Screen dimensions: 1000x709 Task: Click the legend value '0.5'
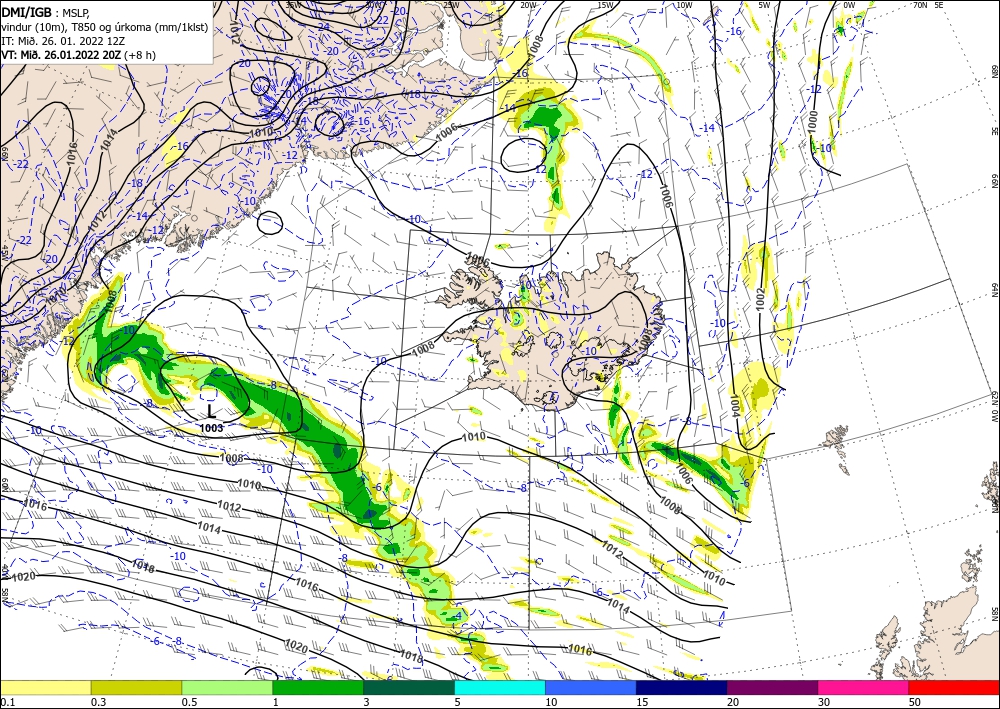[189, 702]
